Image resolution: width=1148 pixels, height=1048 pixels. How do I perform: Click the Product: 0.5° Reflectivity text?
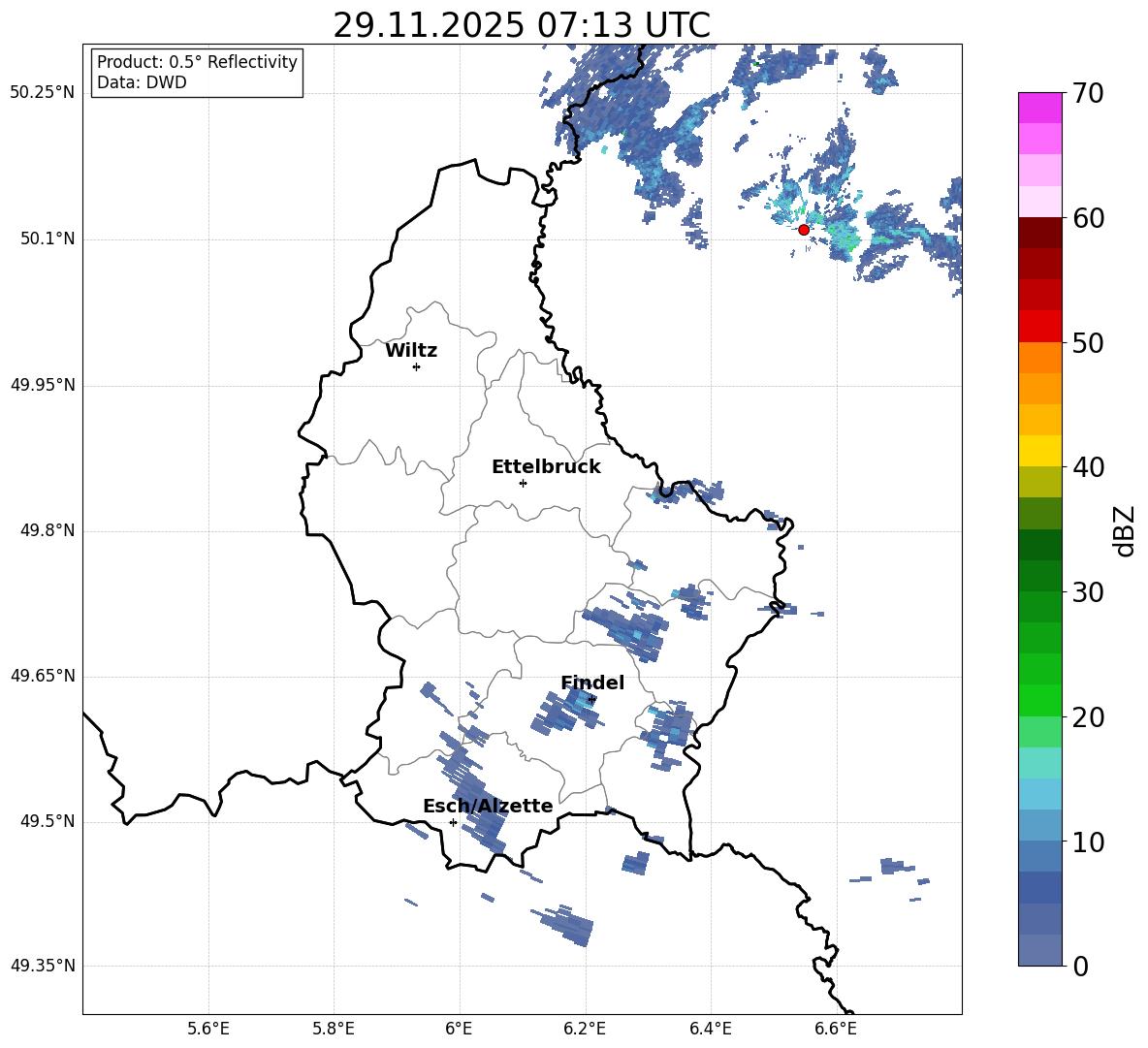[197, 61]
